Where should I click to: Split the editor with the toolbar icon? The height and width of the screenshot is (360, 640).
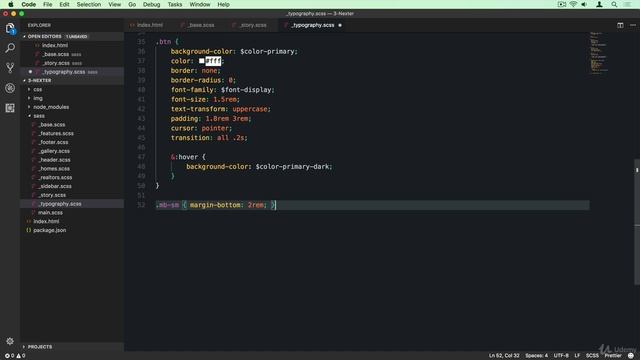[620, 25]
